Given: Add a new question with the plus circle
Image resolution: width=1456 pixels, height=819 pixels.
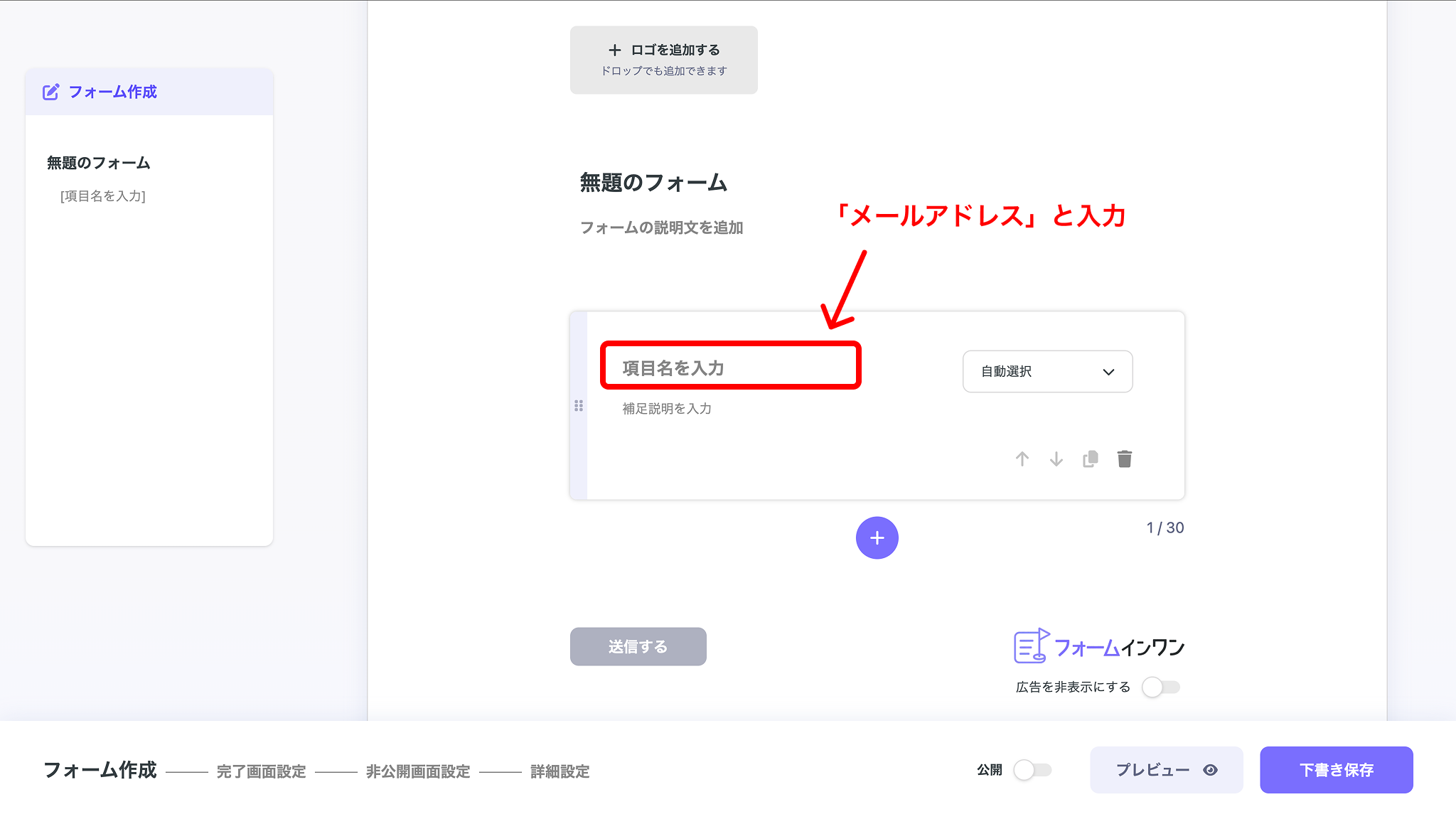Looking at the screenshot, I should click(x=877, y=538).
